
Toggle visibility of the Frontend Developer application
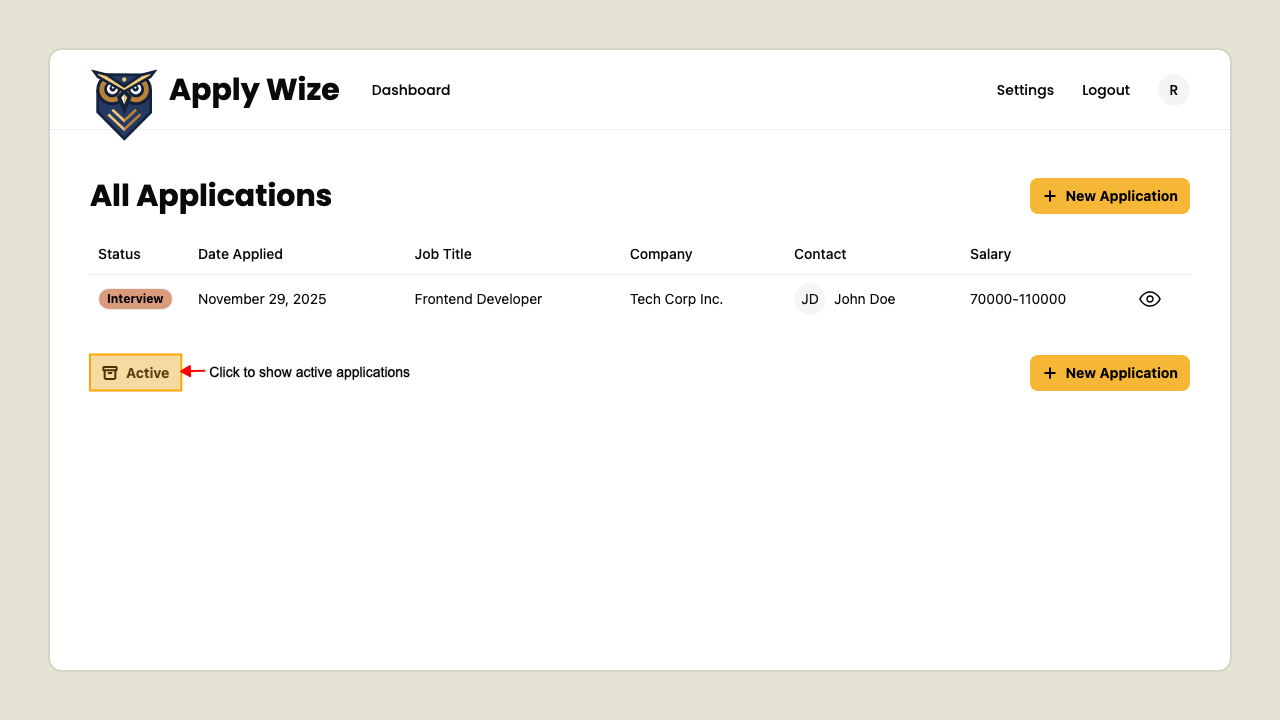tap(1149, 298)
